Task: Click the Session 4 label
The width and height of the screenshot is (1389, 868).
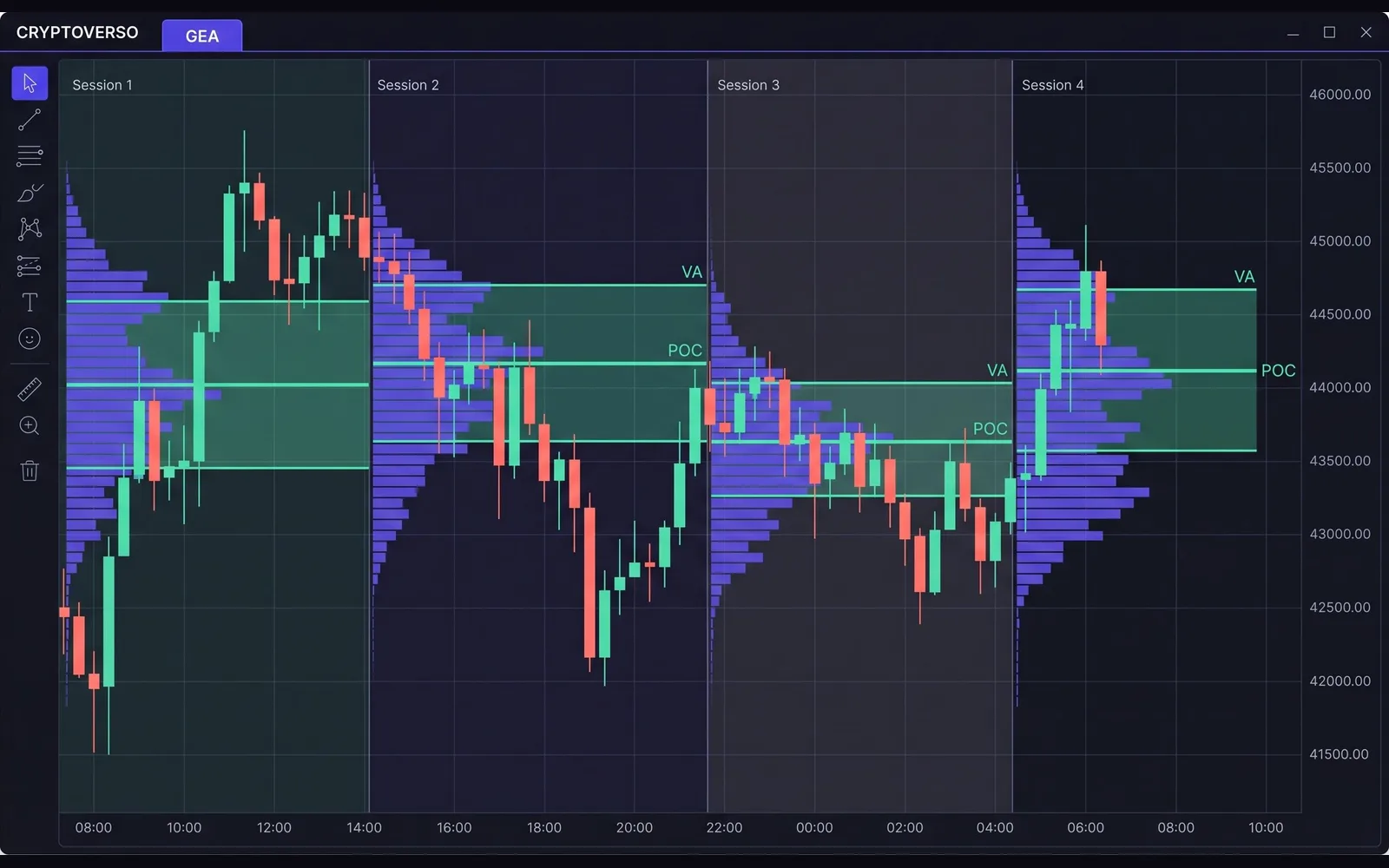Action: [1052, 85]
